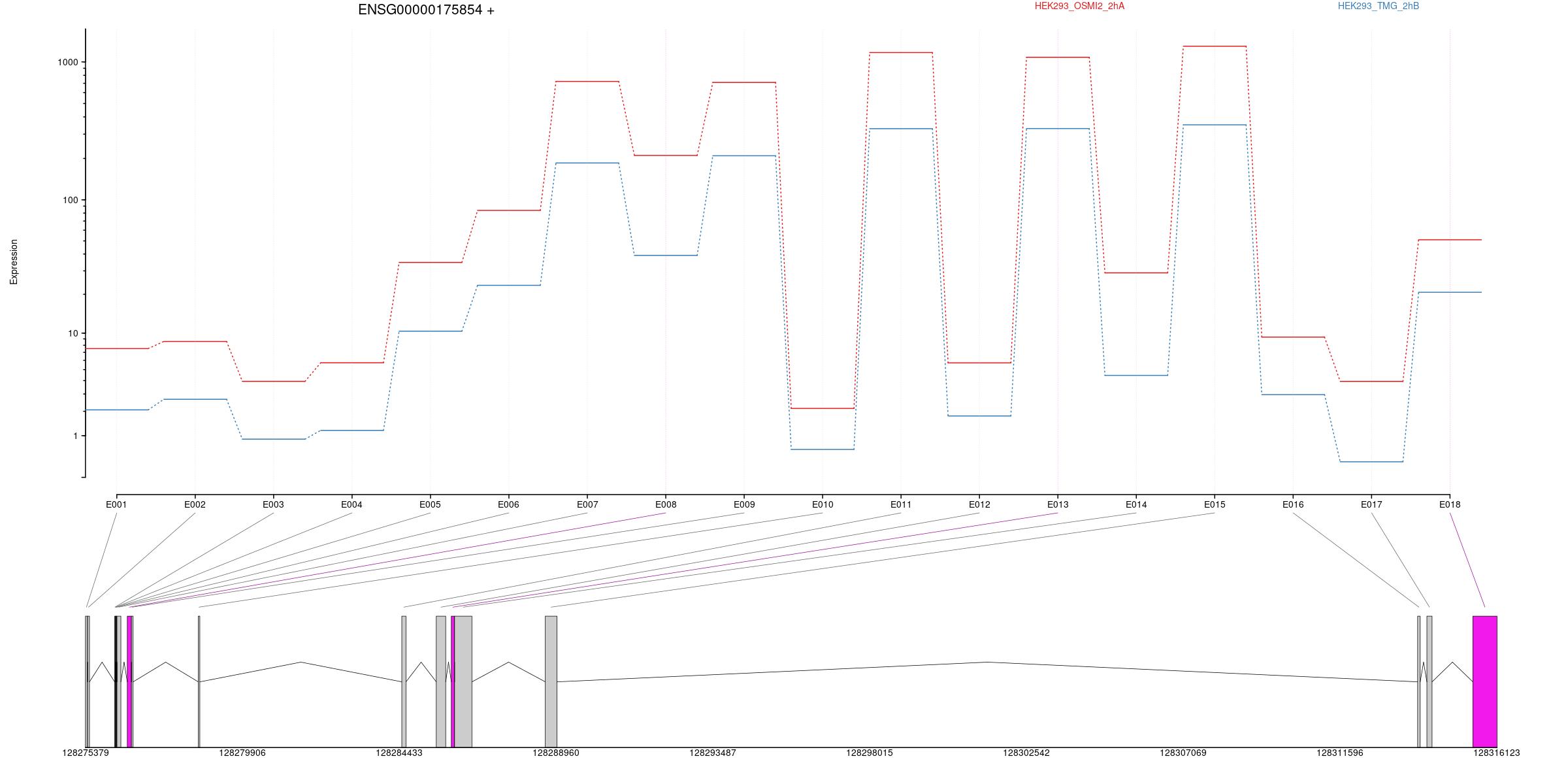Click the gray exon block above 128288960
The image size is (1568, 784).
click(x=551, y=681)
